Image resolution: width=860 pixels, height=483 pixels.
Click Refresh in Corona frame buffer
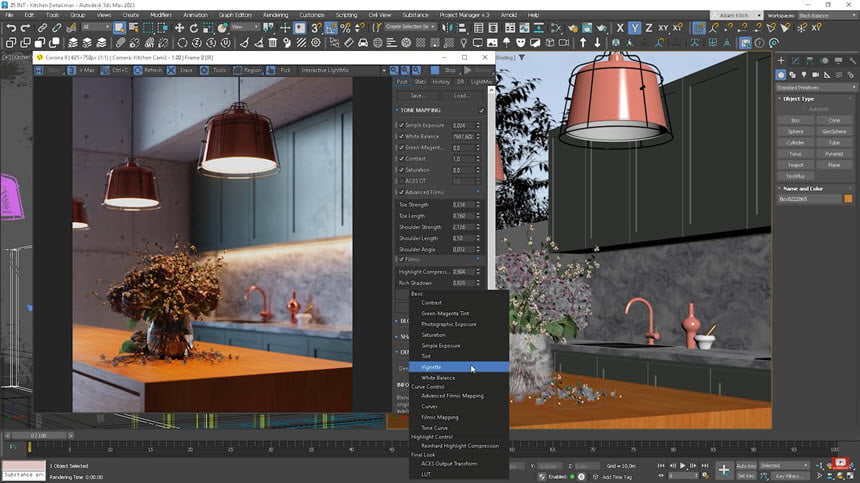148,70
